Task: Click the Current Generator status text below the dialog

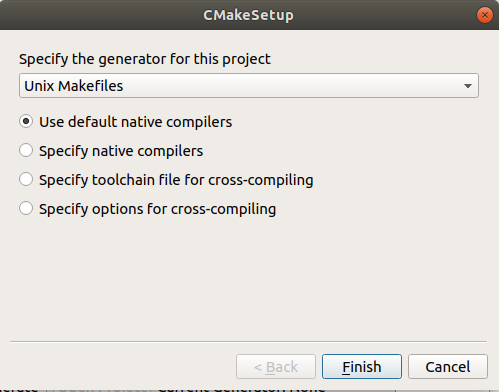Action: click(x=242, y=389)
